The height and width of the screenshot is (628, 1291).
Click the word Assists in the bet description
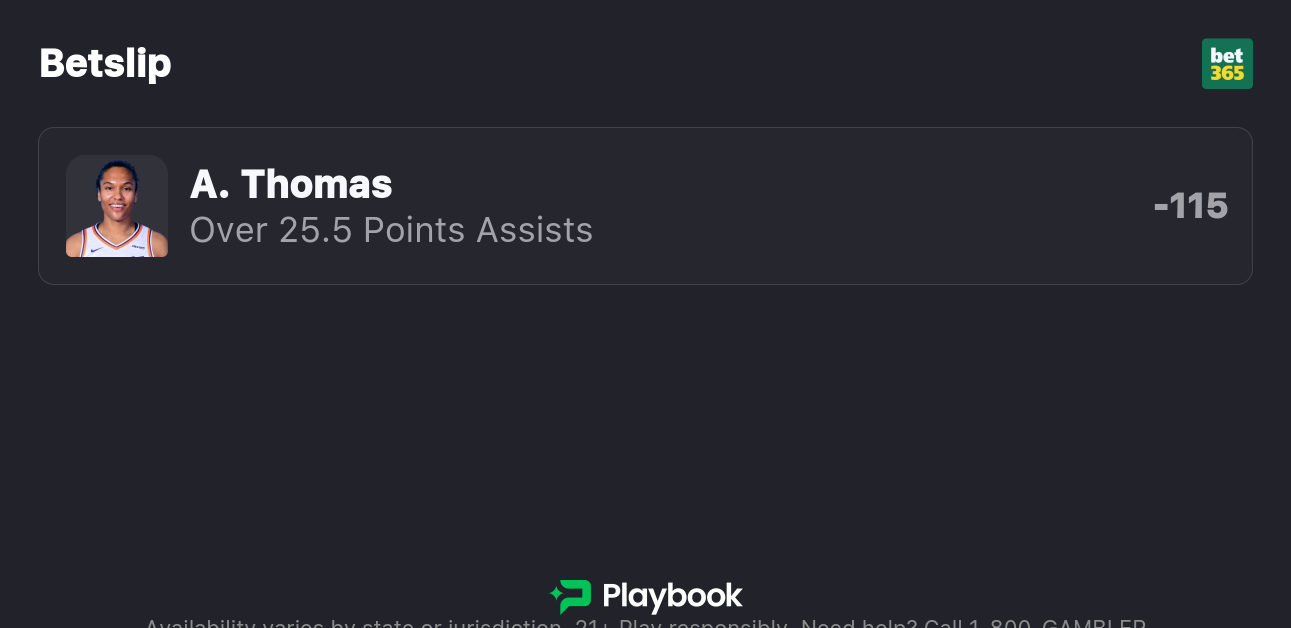coord(534,230)
